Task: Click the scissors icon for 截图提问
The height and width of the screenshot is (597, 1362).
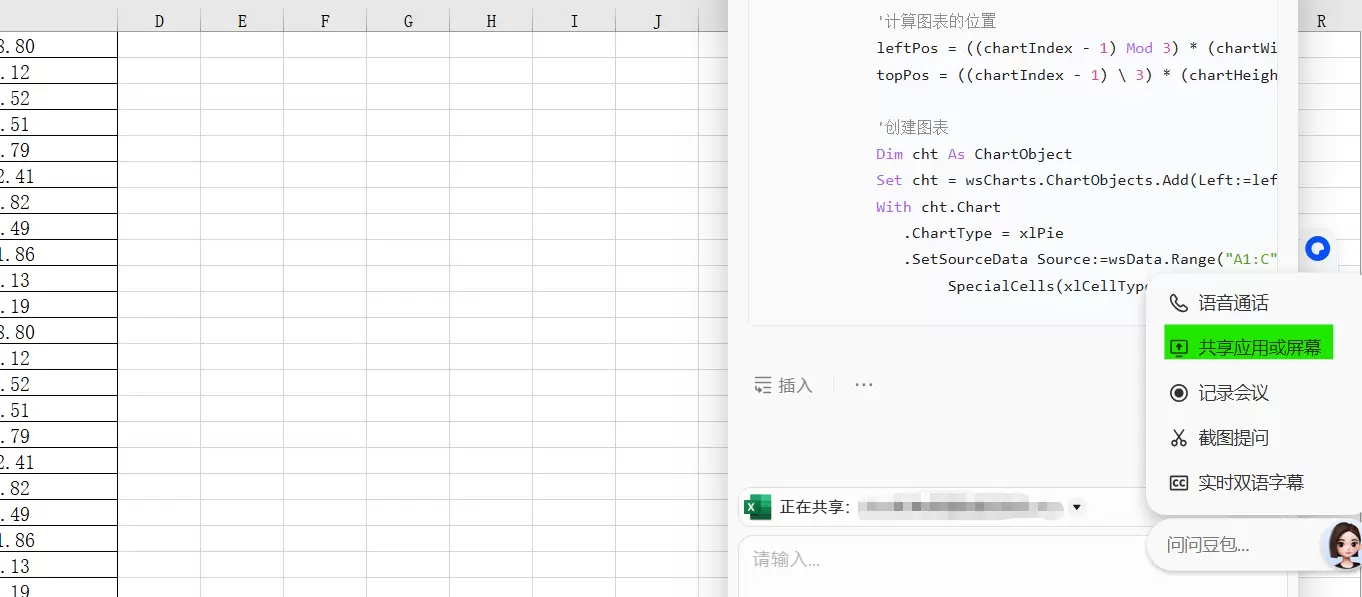Action: (x=1179, y=438)
